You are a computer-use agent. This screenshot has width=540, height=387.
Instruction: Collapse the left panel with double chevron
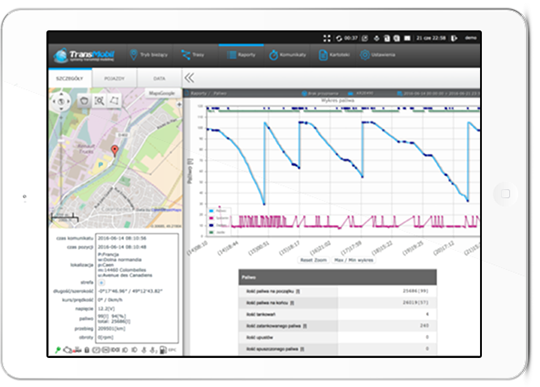(x=189, y=78)
